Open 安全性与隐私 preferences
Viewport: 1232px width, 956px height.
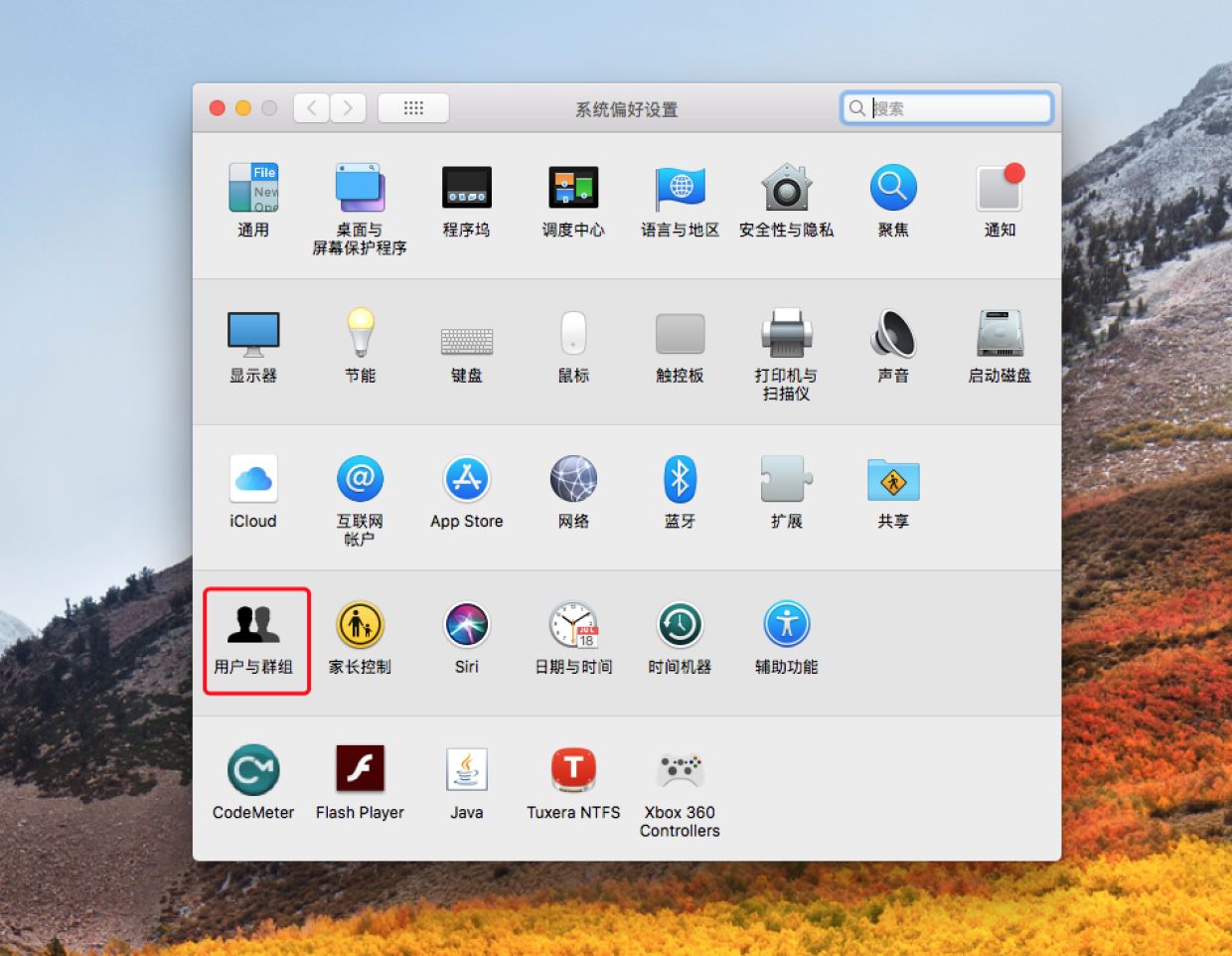point(787,200)
